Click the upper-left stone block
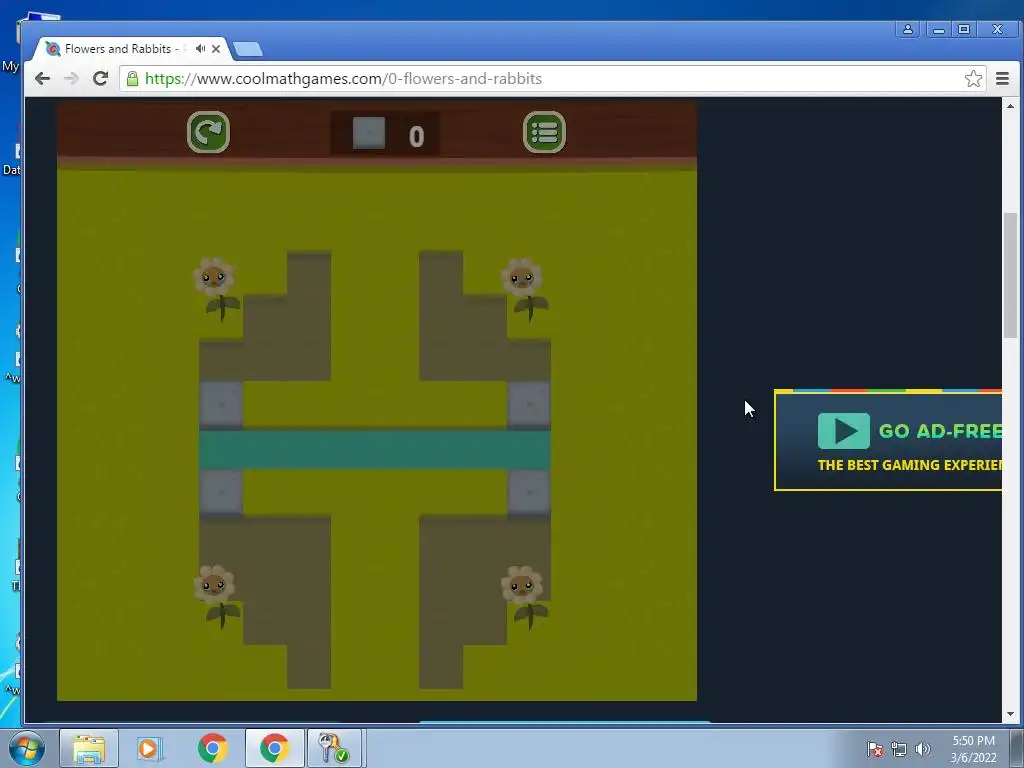Viewport: 1024px width, 768px height. click(x=221, y=405)
